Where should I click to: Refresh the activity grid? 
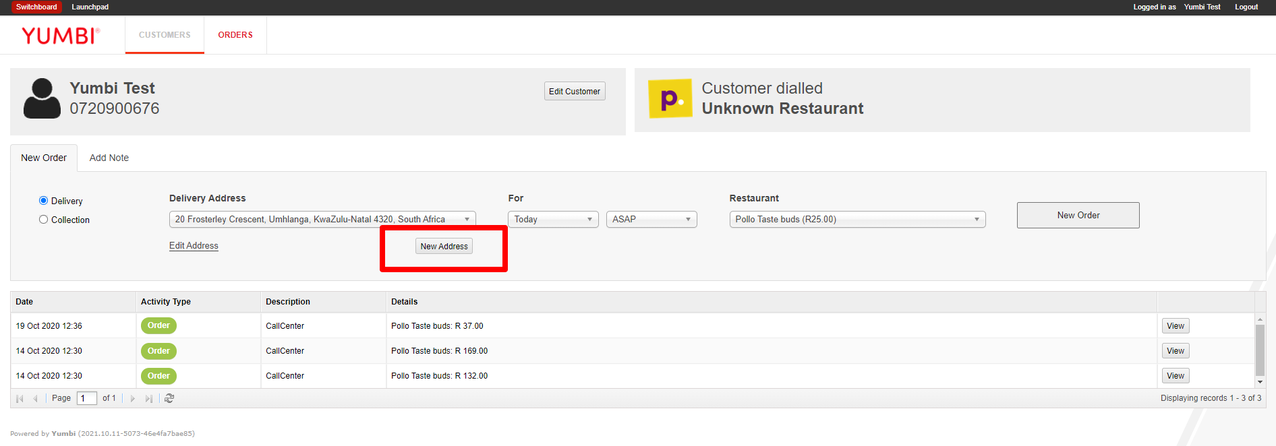point(169,398)
